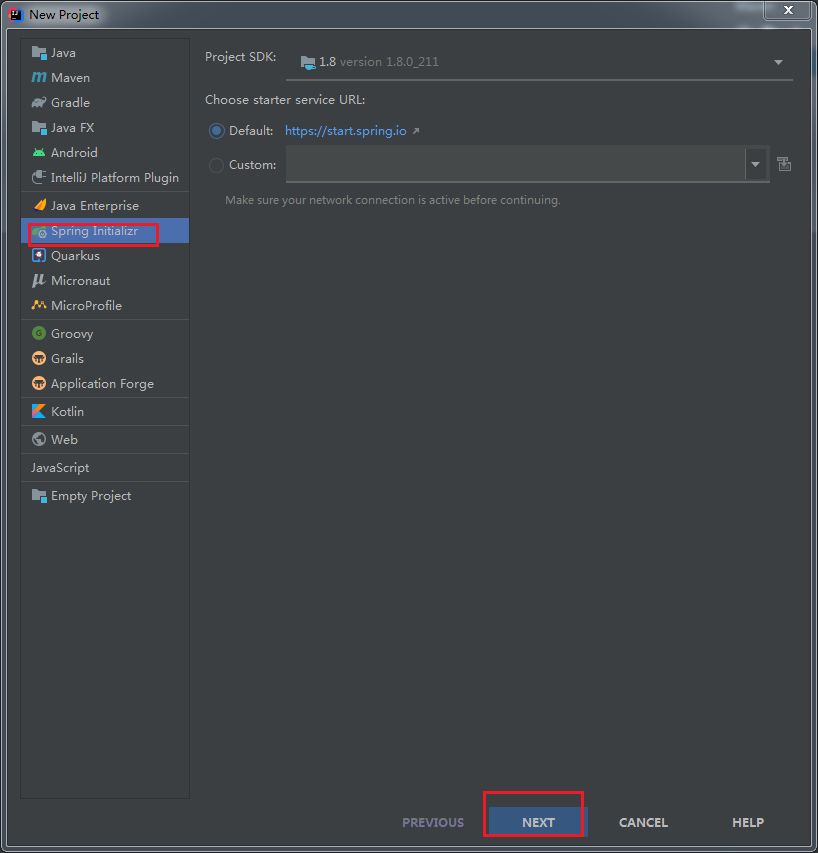Choose Maven project type label
Image resolution: width=818 pixels, height=853 pixels.
[70, 78]
